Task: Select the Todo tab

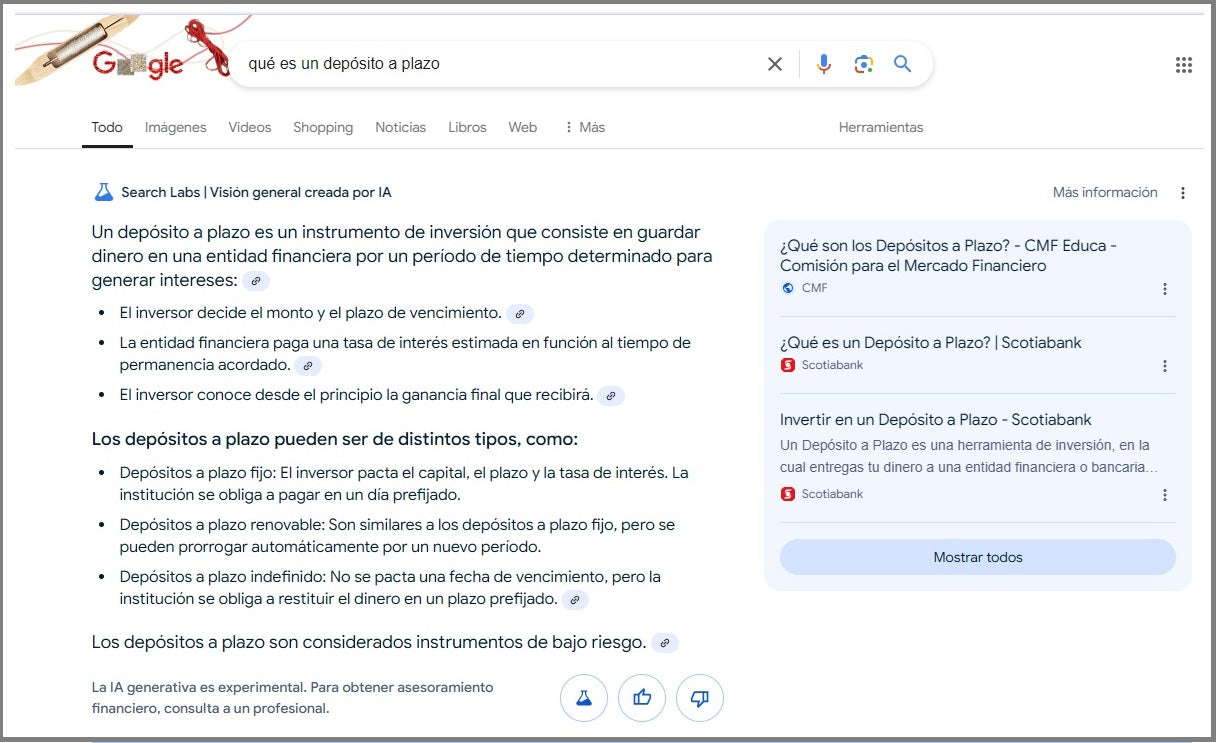Action: tap(107, 127)
